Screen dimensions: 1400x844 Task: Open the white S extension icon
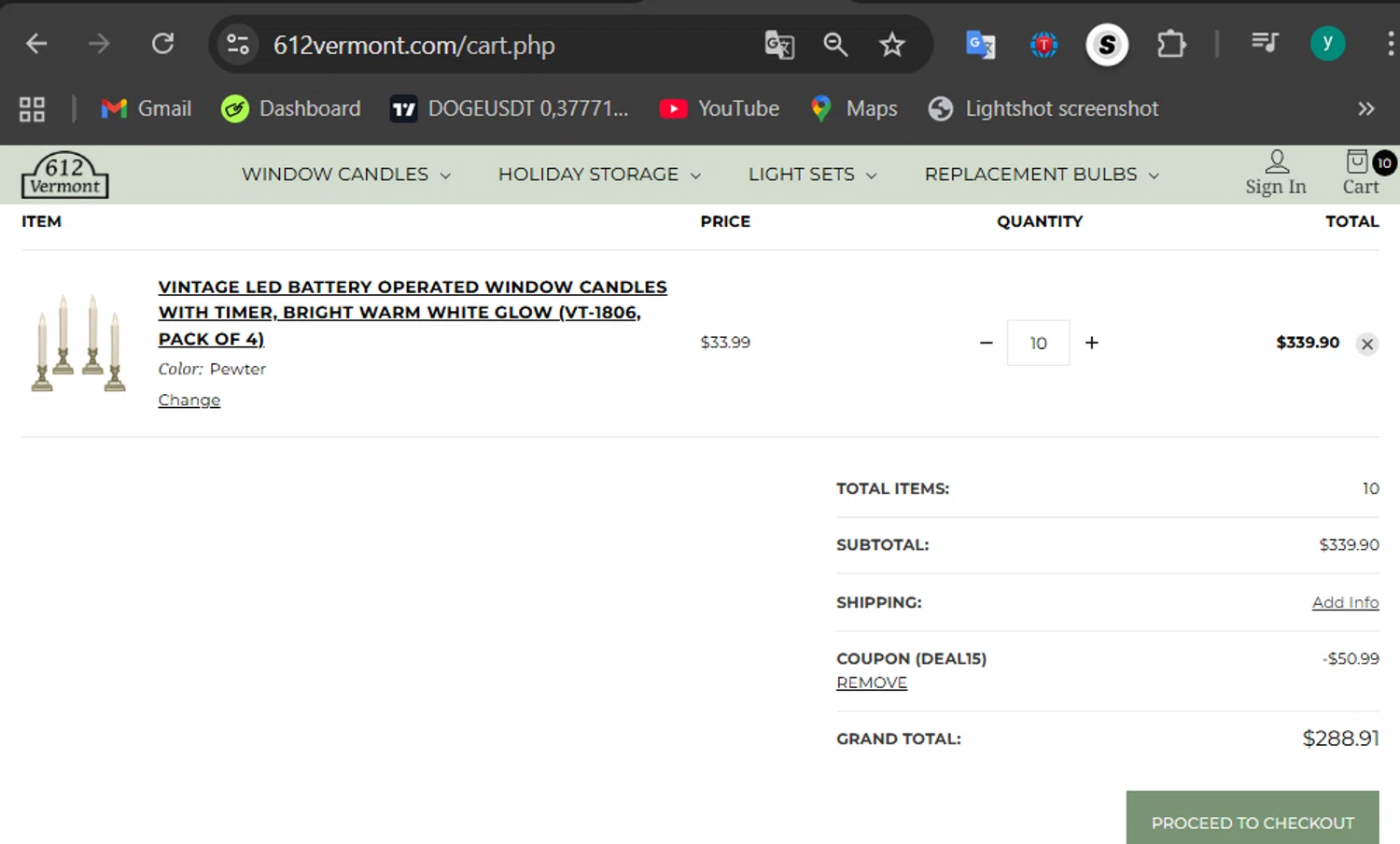[1107, 44]
